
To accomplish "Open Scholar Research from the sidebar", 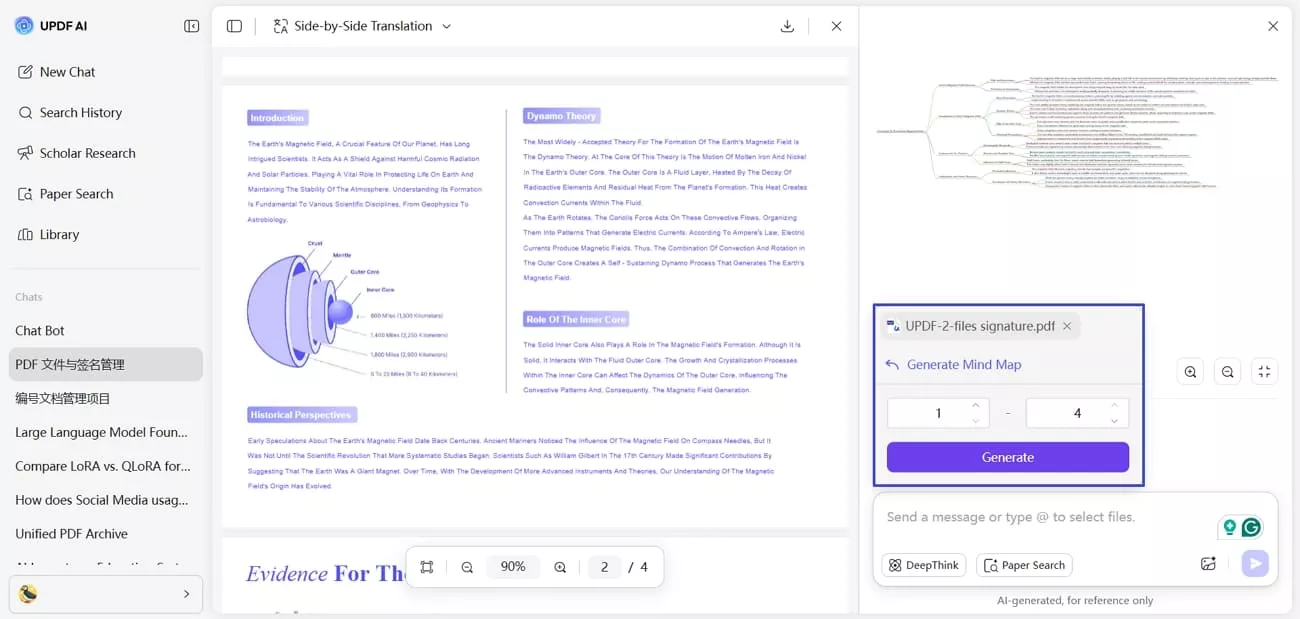I will click(88, 153).
